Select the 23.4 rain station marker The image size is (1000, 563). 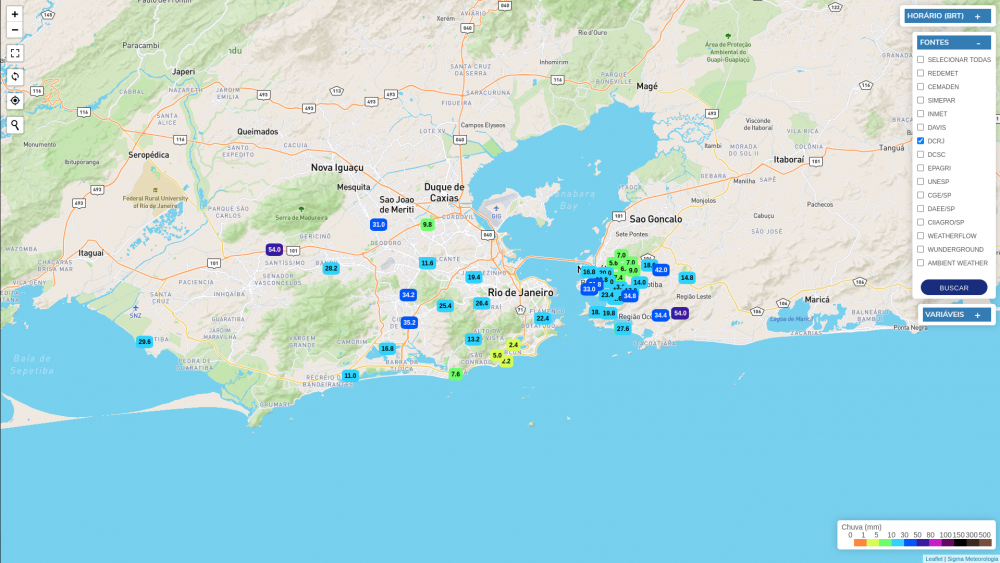pyautogui.click(x=607, y=295)
